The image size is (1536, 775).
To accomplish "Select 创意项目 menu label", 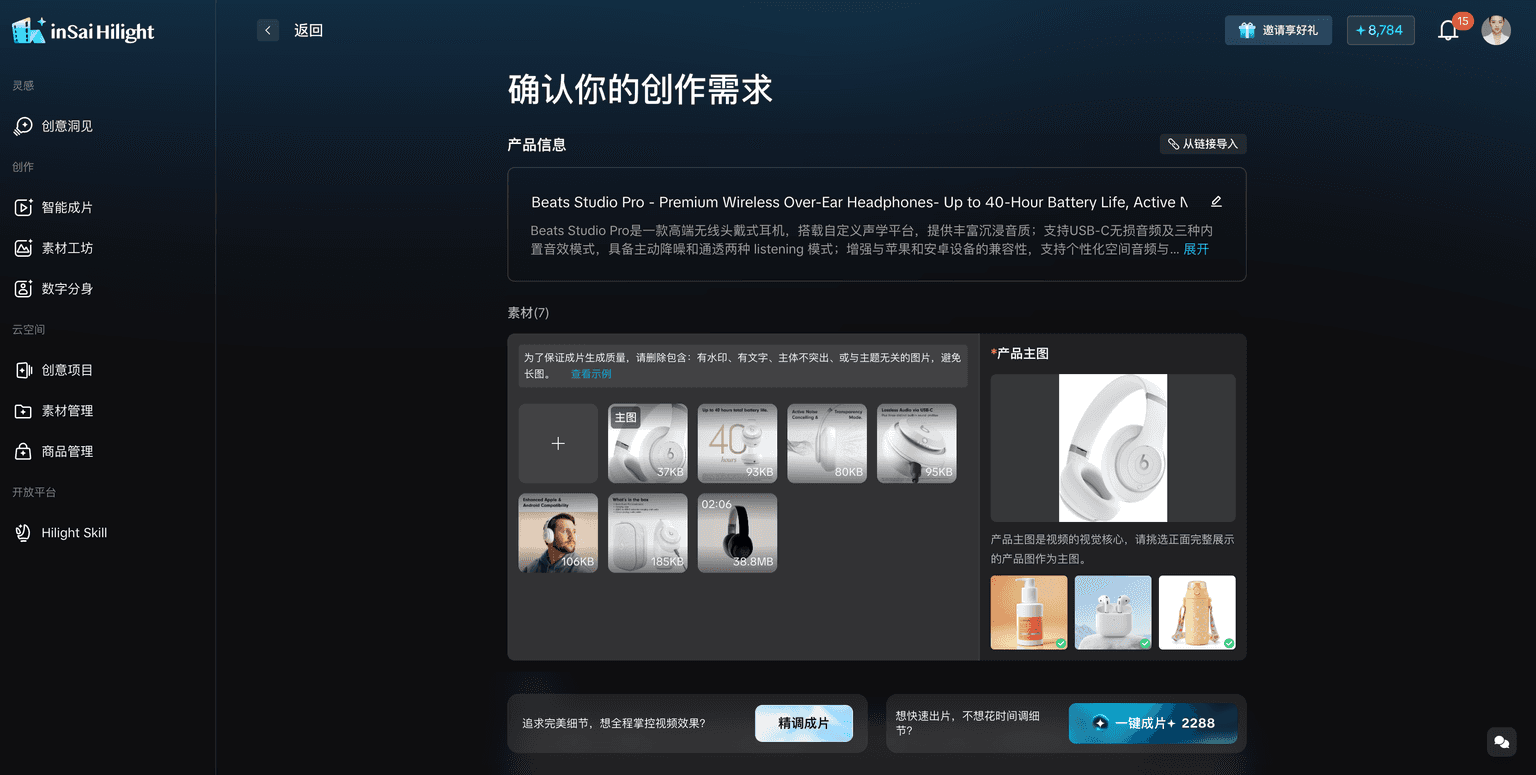I will coord(67,370).
